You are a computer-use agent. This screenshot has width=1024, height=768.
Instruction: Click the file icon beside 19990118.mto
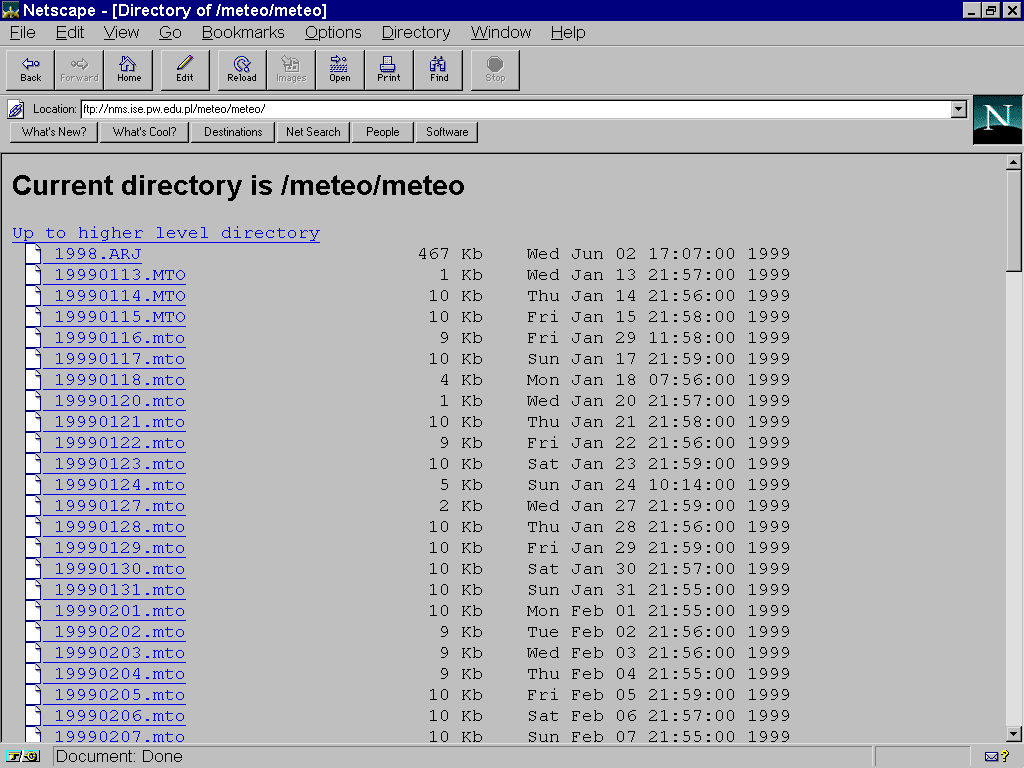pyautogui.click(x=33, y=379)
